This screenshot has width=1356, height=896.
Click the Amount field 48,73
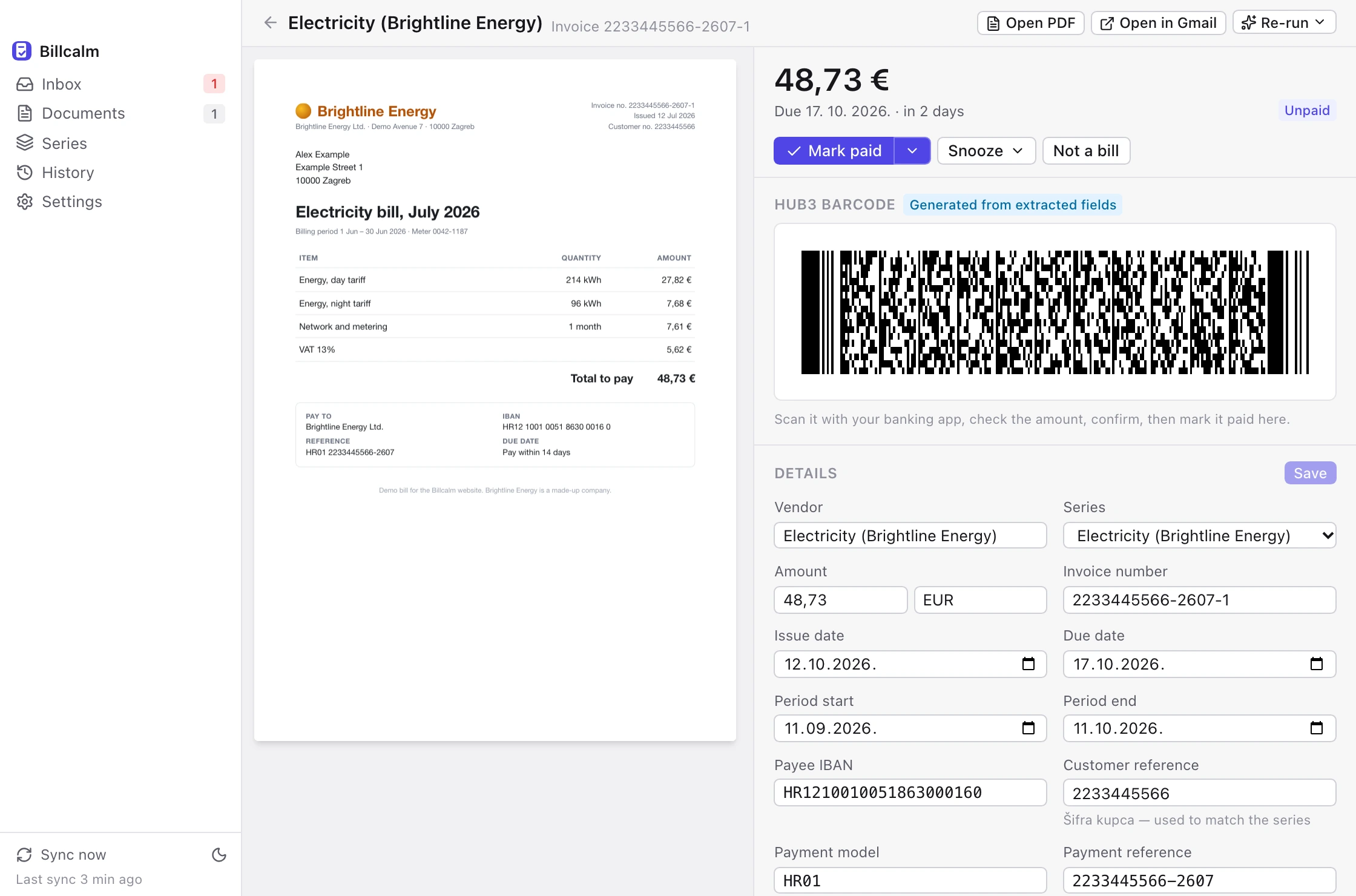[x=840, y=600]
